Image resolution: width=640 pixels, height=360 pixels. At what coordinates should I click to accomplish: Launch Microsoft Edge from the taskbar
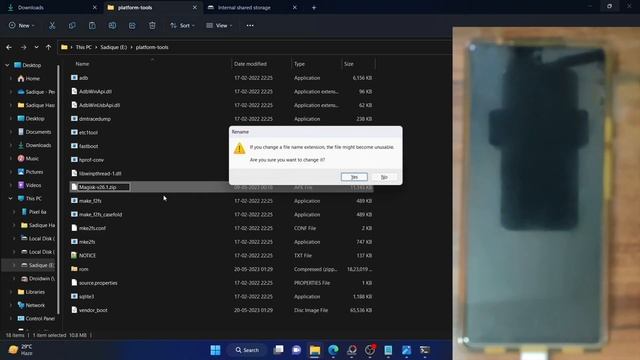(x=333, y=350)
